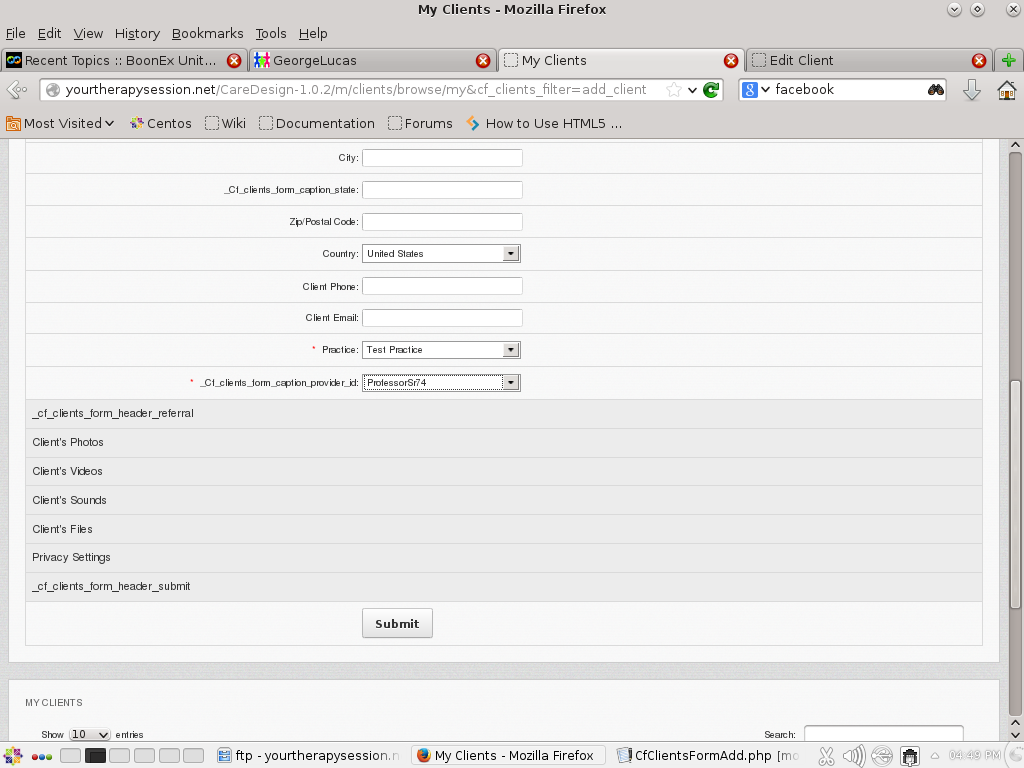Open the Downloads arrow icon
Image resolution: width=1024 pixels, height=768 pixels.
[x=971, y=90]
